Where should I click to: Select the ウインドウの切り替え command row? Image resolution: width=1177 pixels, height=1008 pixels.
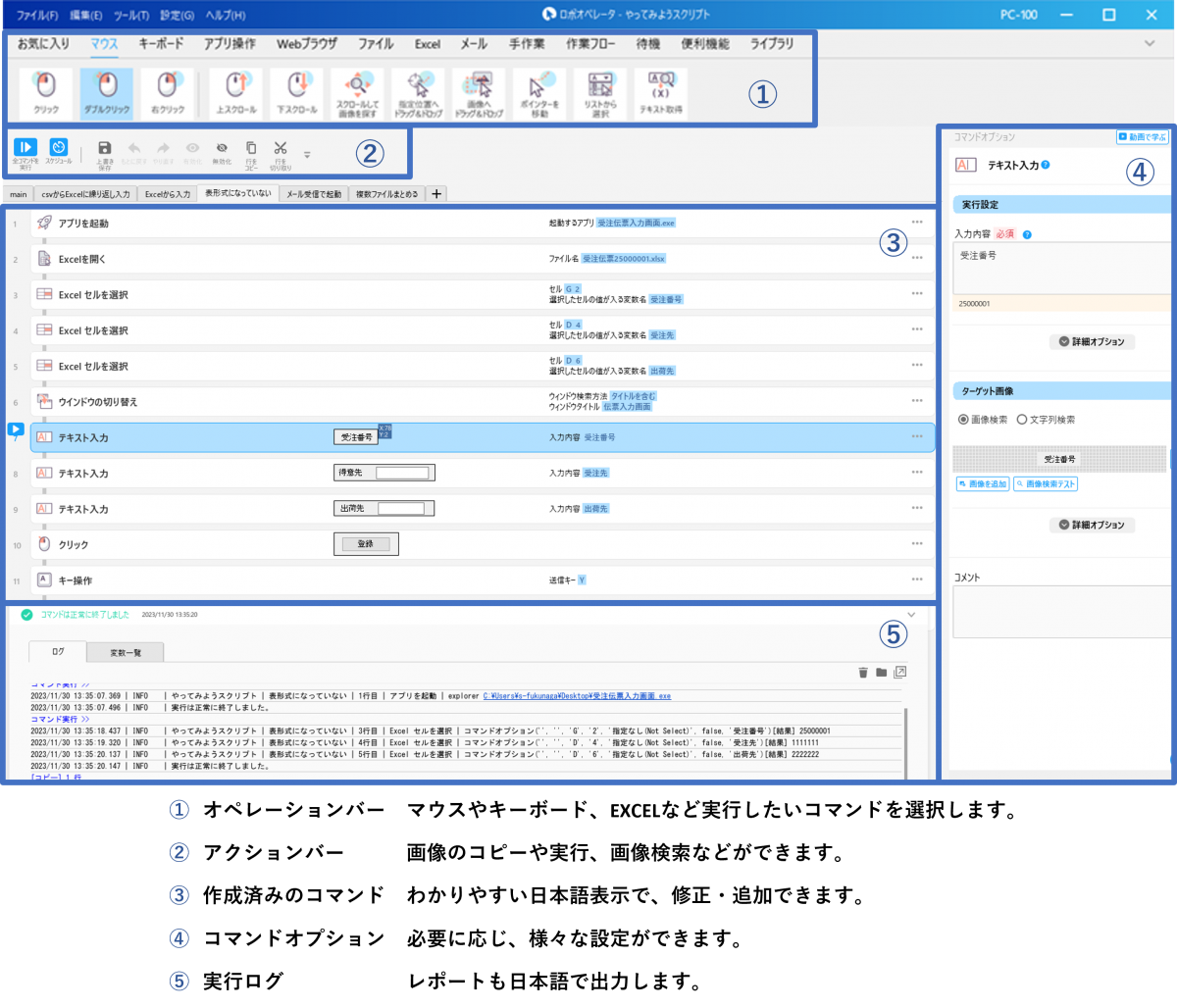(x=483, y=401)
